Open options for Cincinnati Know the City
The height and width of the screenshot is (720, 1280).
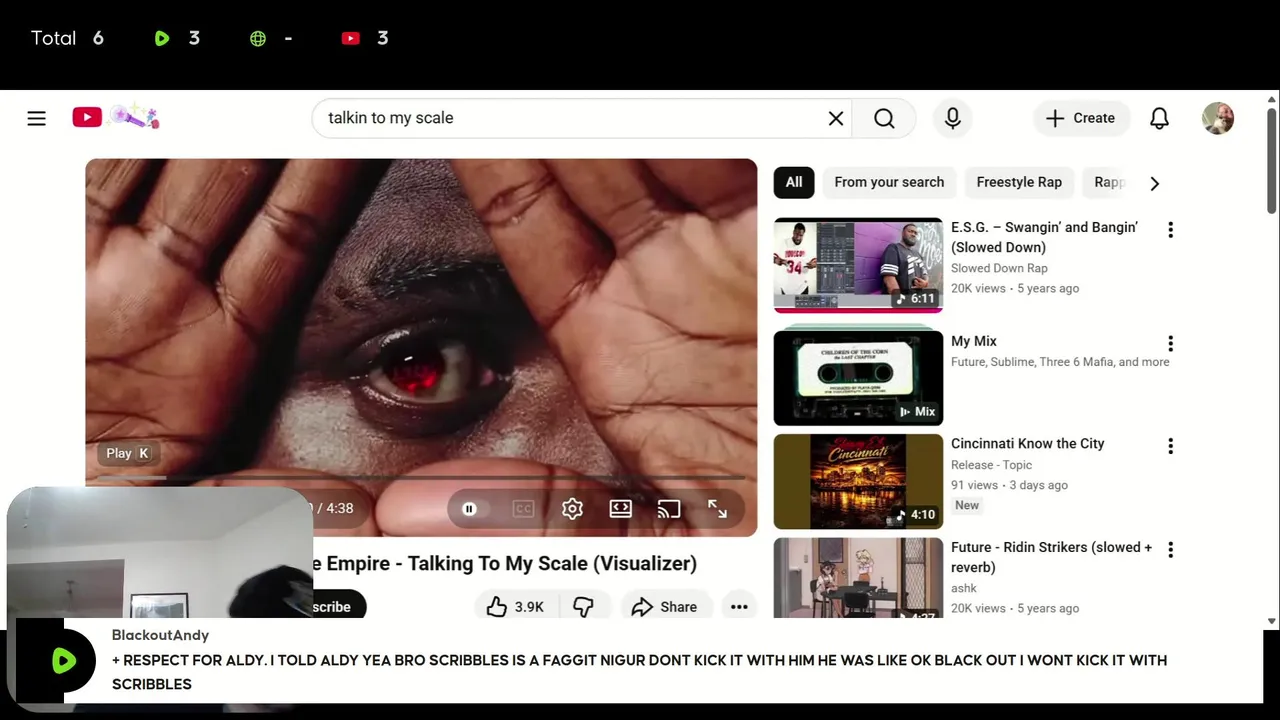pos(1170,446)
